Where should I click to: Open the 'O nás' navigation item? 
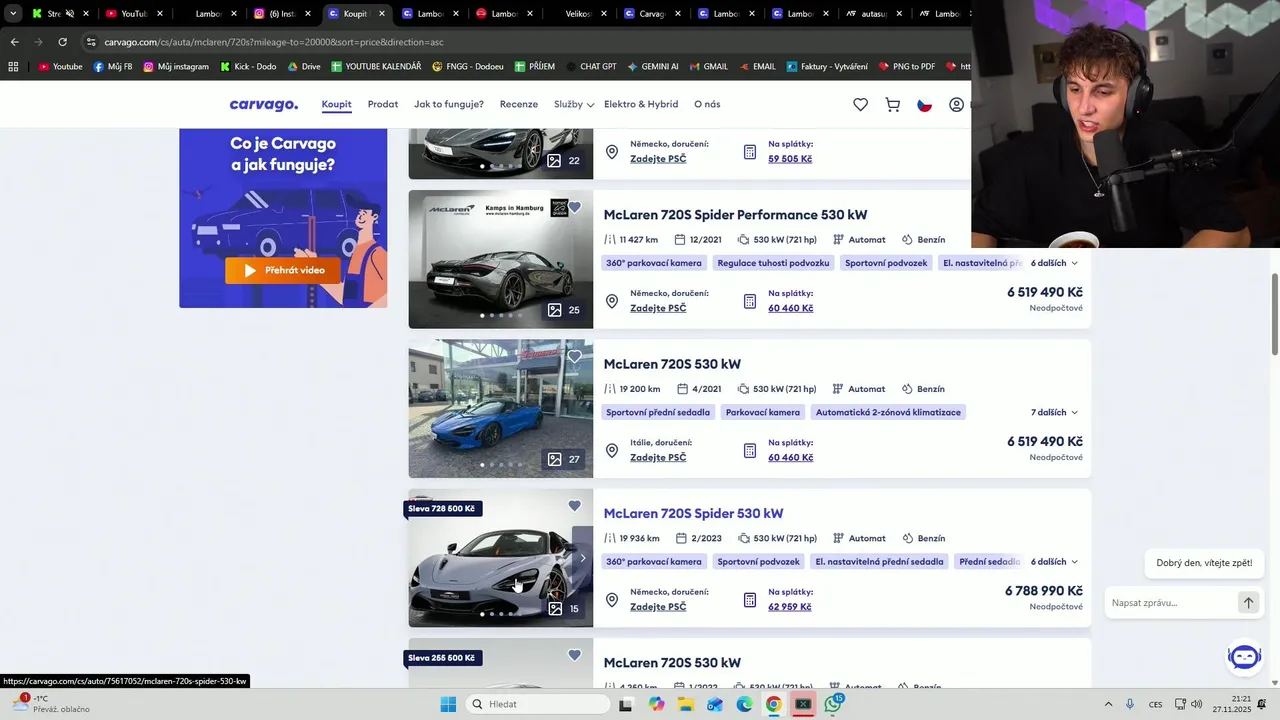707,104
